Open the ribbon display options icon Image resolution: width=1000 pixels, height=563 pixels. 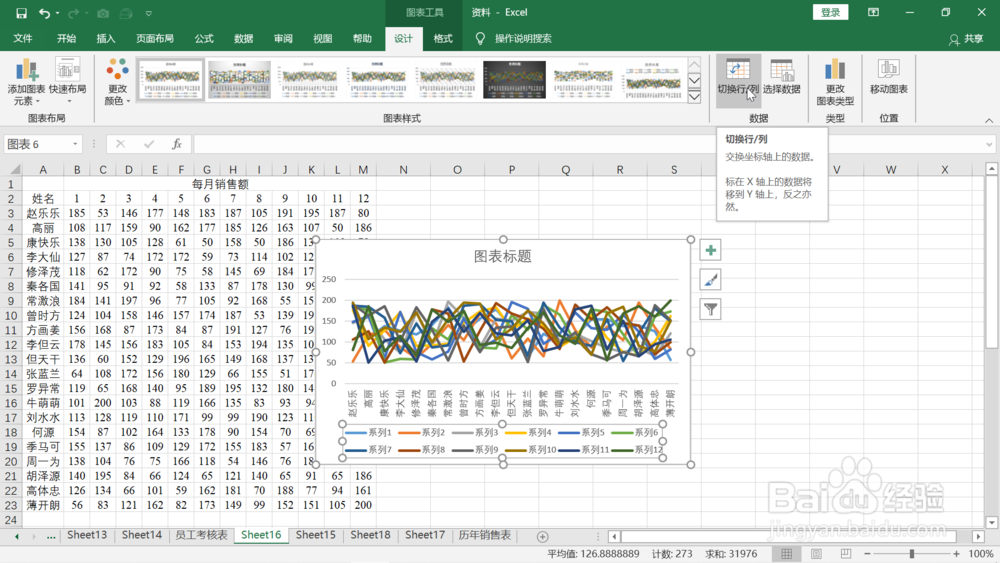pyautogui.click(x=873, y=12)
